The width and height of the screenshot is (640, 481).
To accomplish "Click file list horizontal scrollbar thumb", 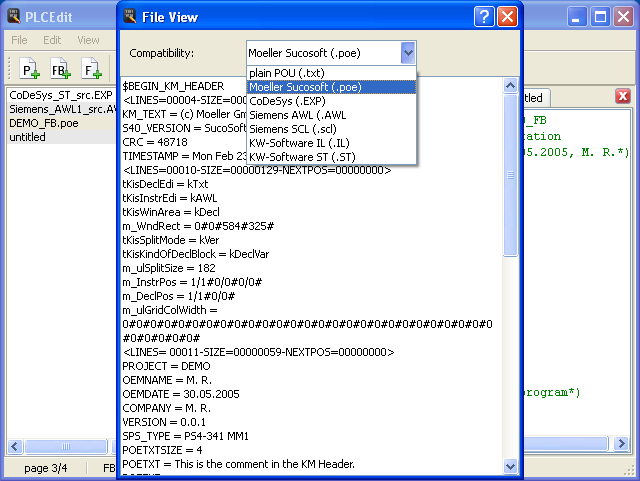I will coord(66,446).
